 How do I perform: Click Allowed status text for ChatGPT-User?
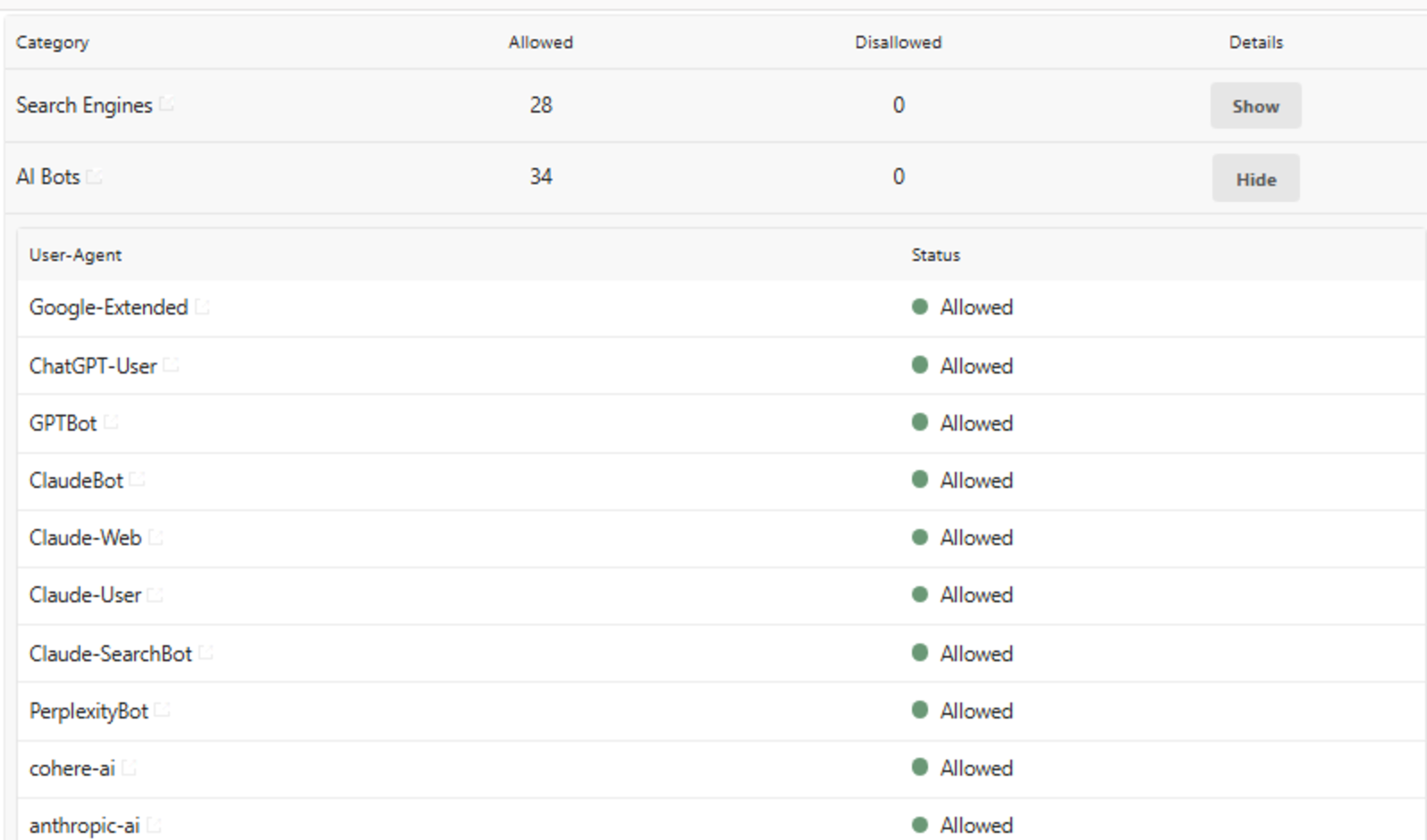click(x=976, y=365)
